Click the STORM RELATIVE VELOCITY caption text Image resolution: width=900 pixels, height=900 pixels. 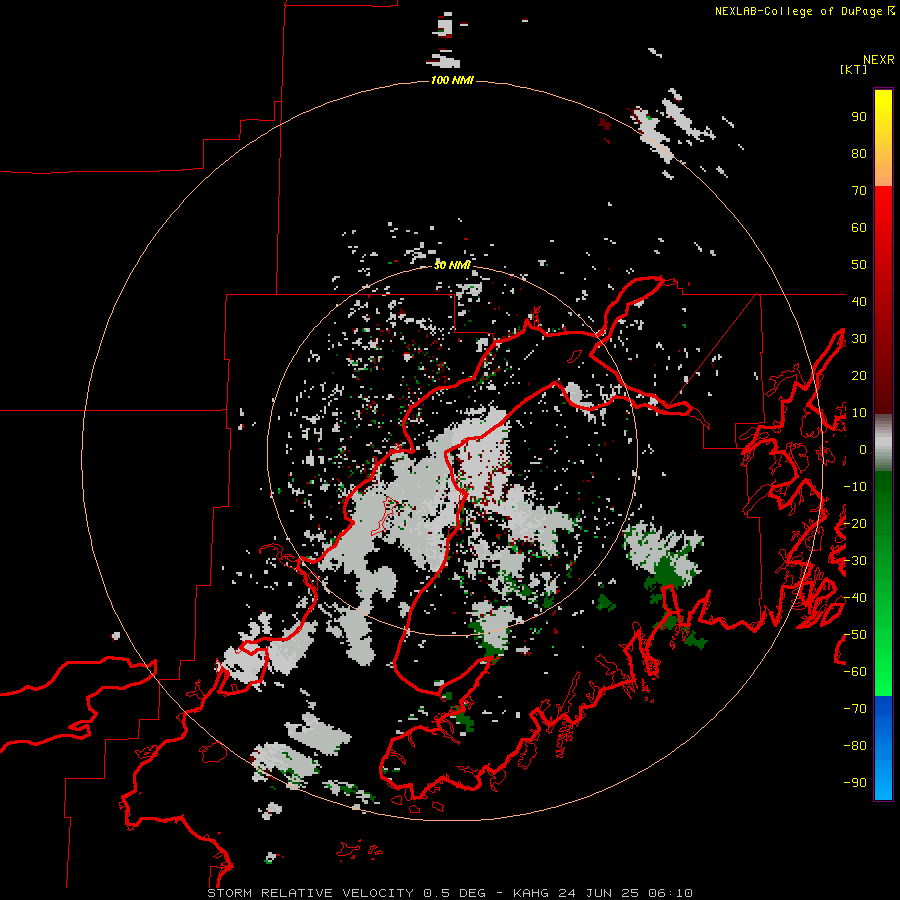[x=310, y=893]
